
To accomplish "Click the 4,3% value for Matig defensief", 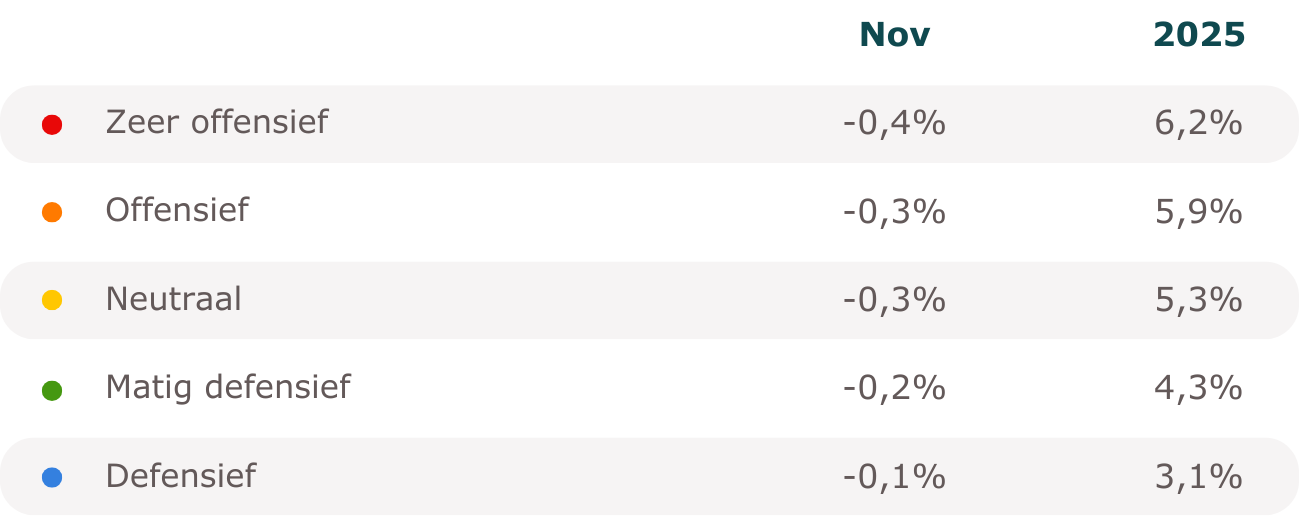I will [1198, 387].
